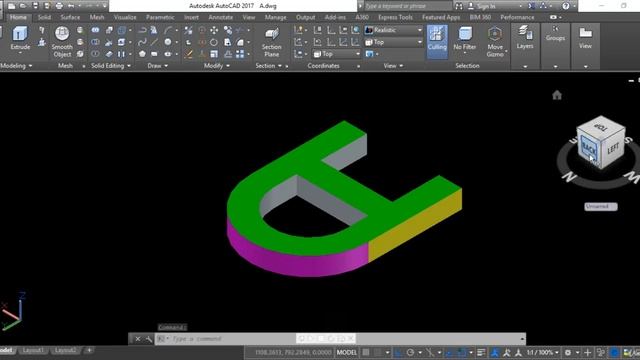
Task: Click the Print icon in quick access toolbar
Action: pyautogui.click(x=59, y=6)
